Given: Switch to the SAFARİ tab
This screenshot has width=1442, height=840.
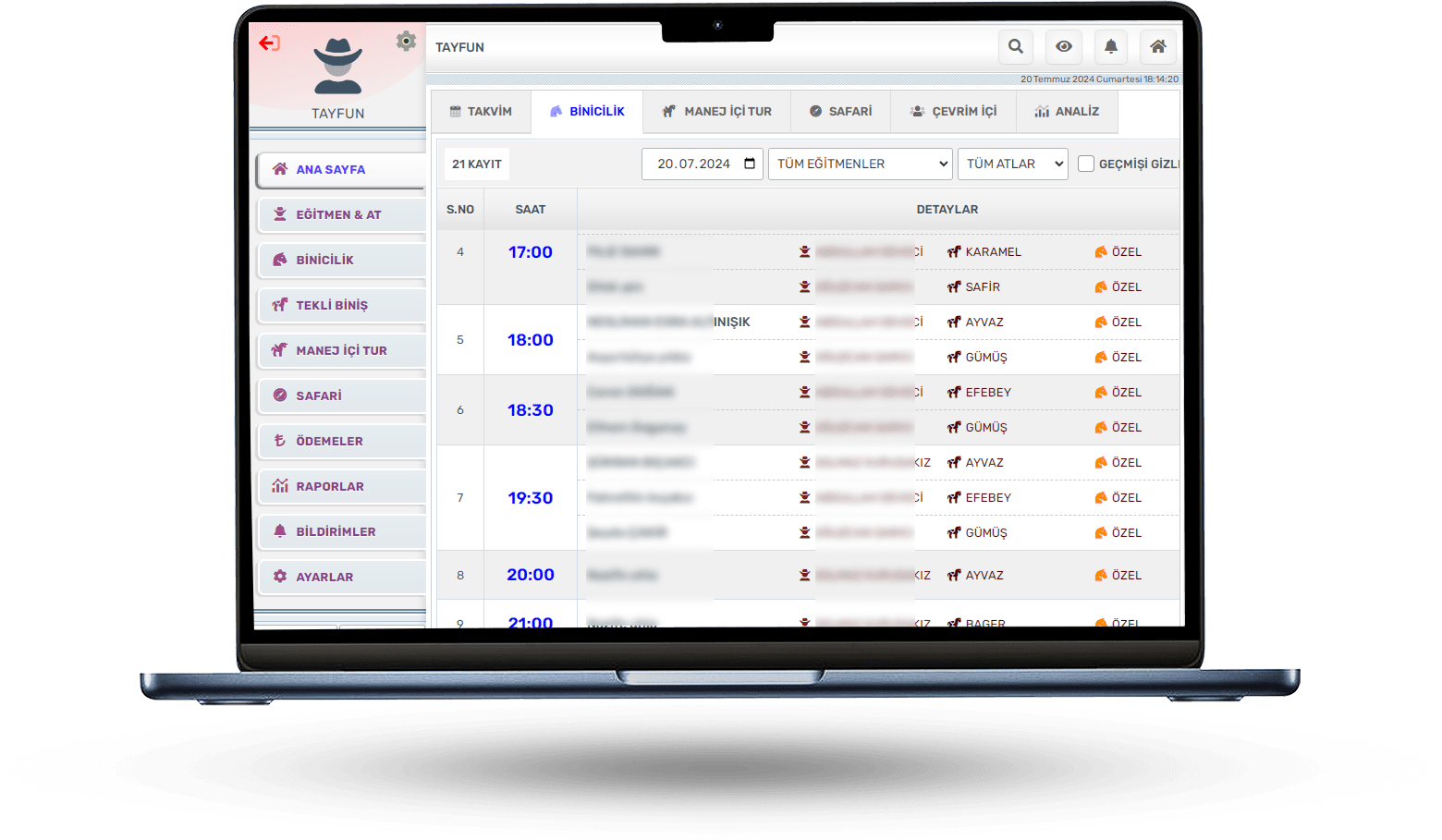Looking at the screenshot, I should pyautogui.click(x=840, y=112).
